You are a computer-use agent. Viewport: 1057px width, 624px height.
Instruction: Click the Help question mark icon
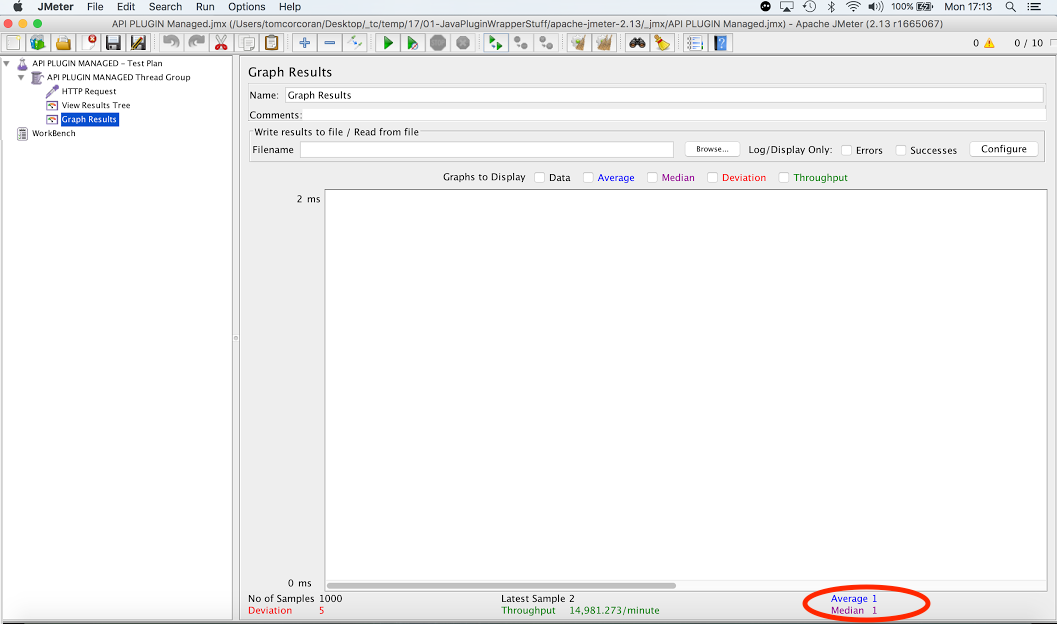[720, 43]
